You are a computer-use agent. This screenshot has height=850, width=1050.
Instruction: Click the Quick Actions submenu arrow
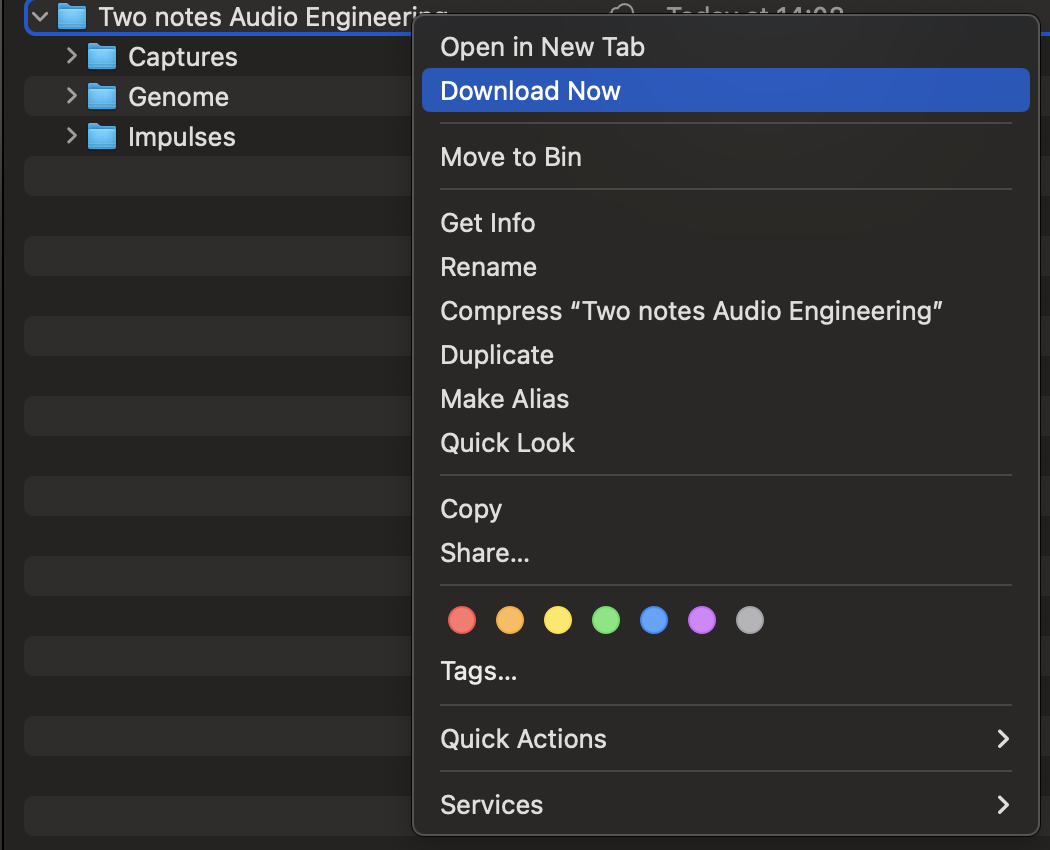(x=1002, y=739)
